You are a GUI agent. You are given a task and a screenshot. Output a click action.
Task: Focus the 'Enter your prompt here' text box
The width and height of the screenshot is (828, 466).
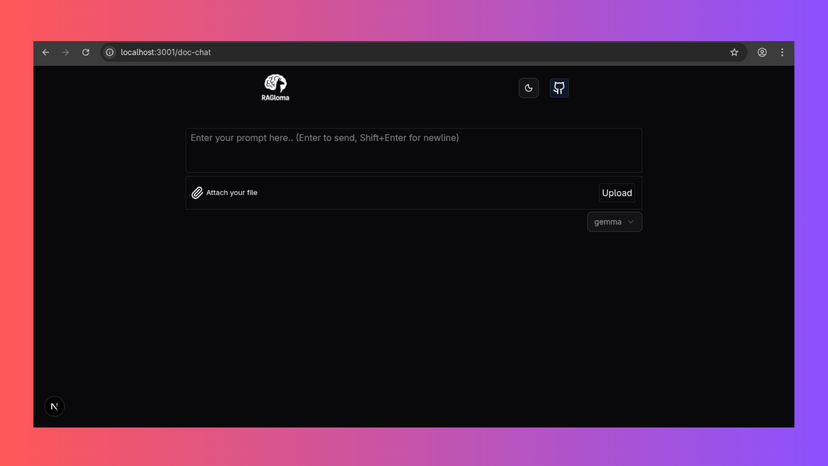coord(413,150)
